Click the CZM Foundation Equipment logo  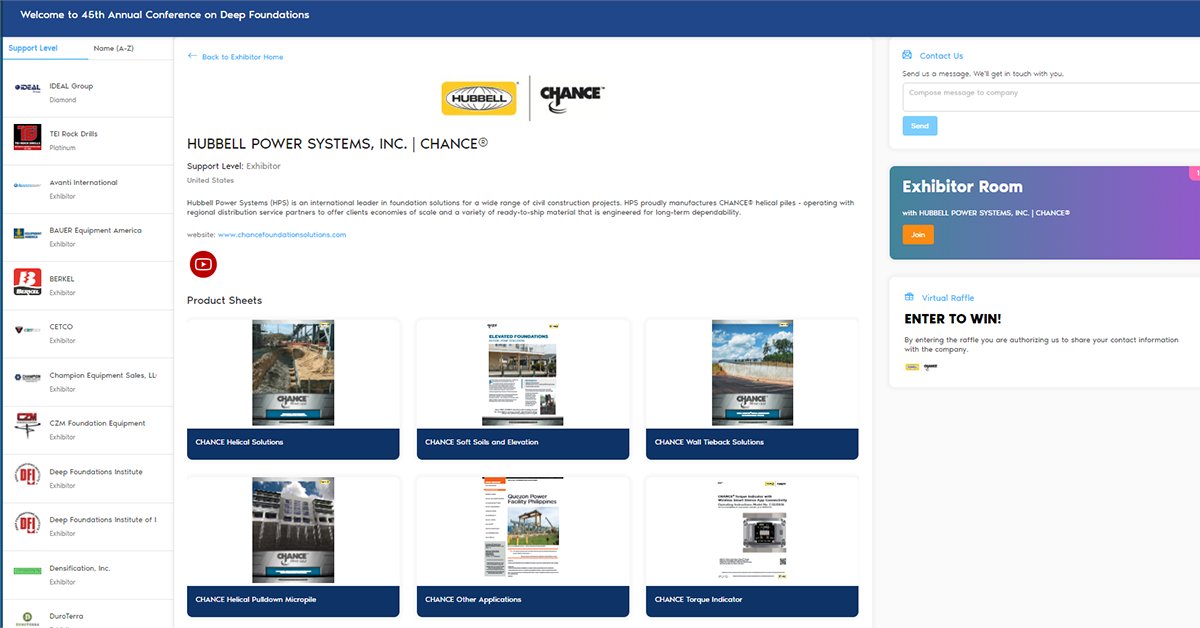[27, 426]
